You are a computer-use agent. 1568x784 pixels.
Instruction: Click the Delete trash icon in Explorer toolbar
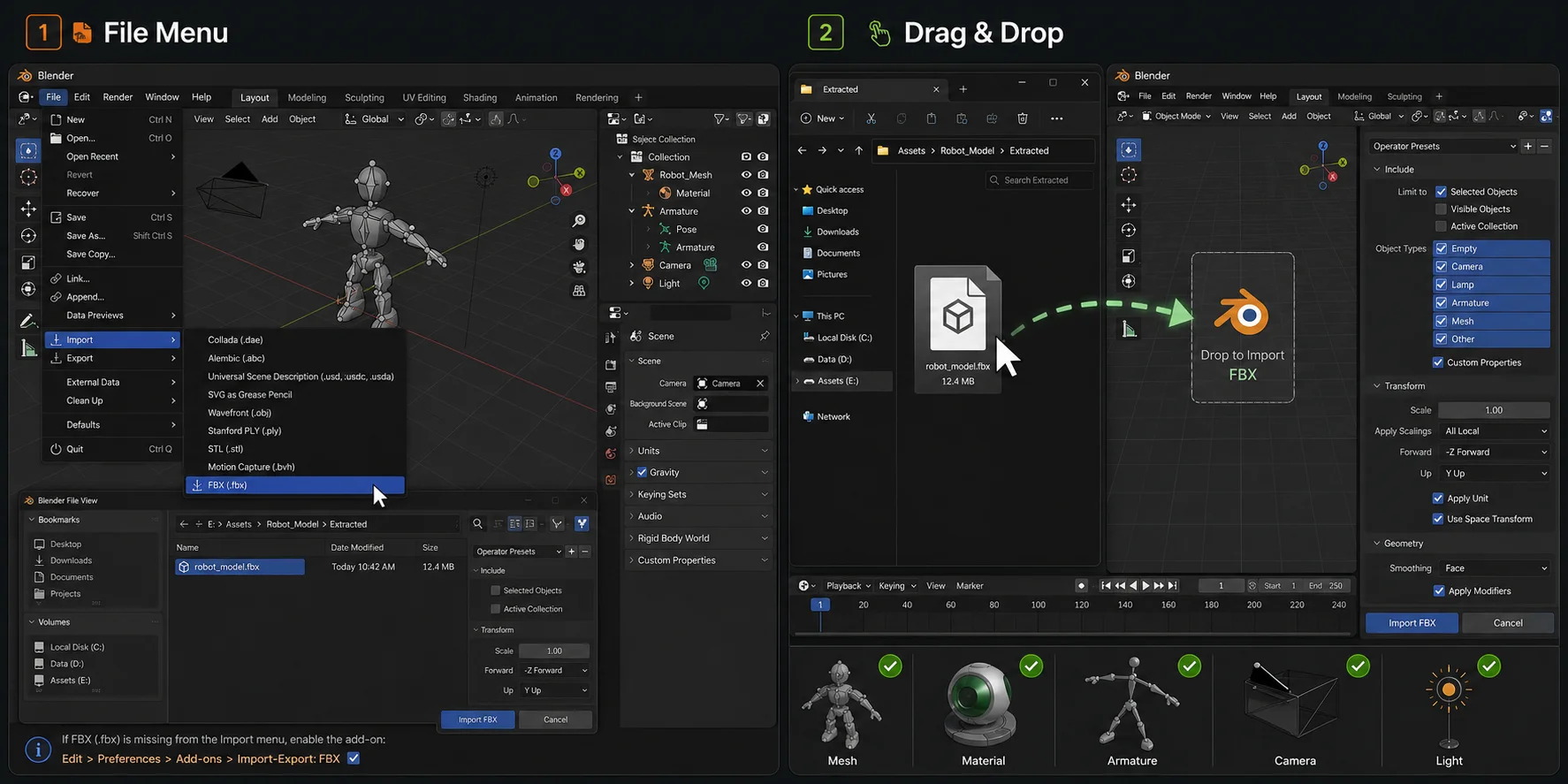tap(1023, 118)
